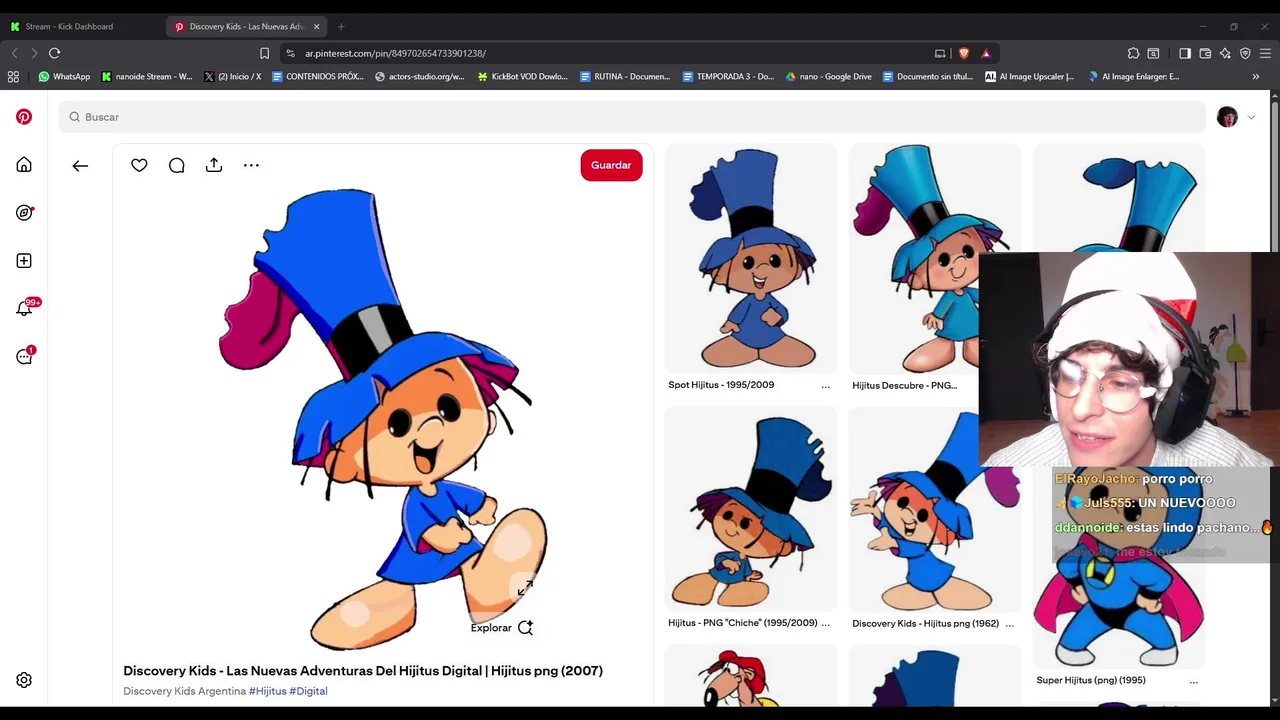Open the Hijitus PNG Chiche thumbnail

tap(751, 510)
